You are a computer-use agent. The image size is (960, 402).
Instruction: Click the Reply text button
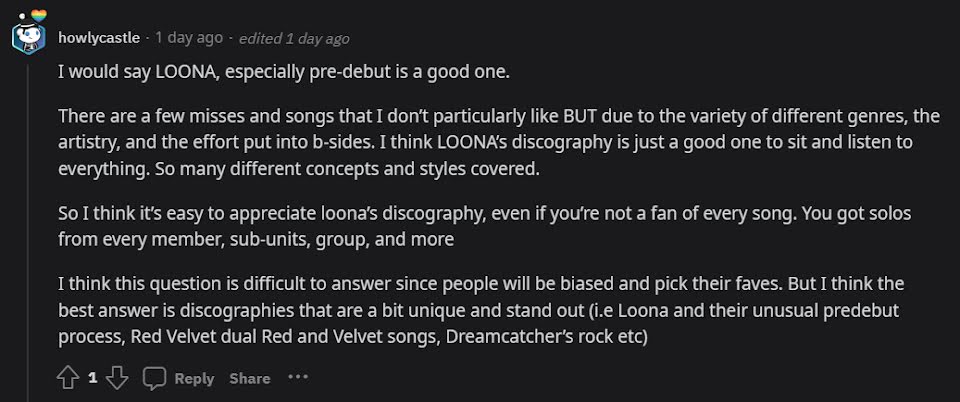tap(194, 379)
